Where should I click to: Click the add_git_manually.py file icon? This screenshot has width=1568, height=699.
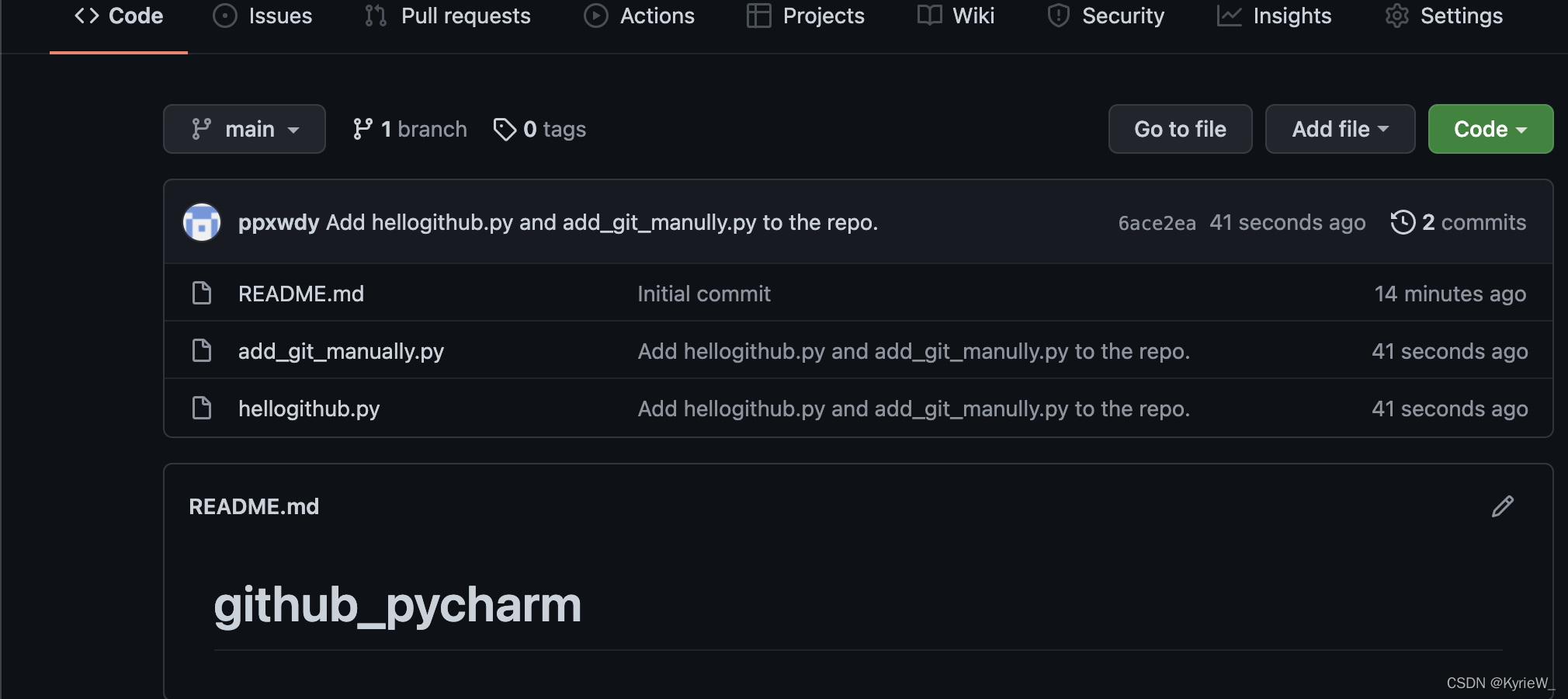[x=202, y=351]
